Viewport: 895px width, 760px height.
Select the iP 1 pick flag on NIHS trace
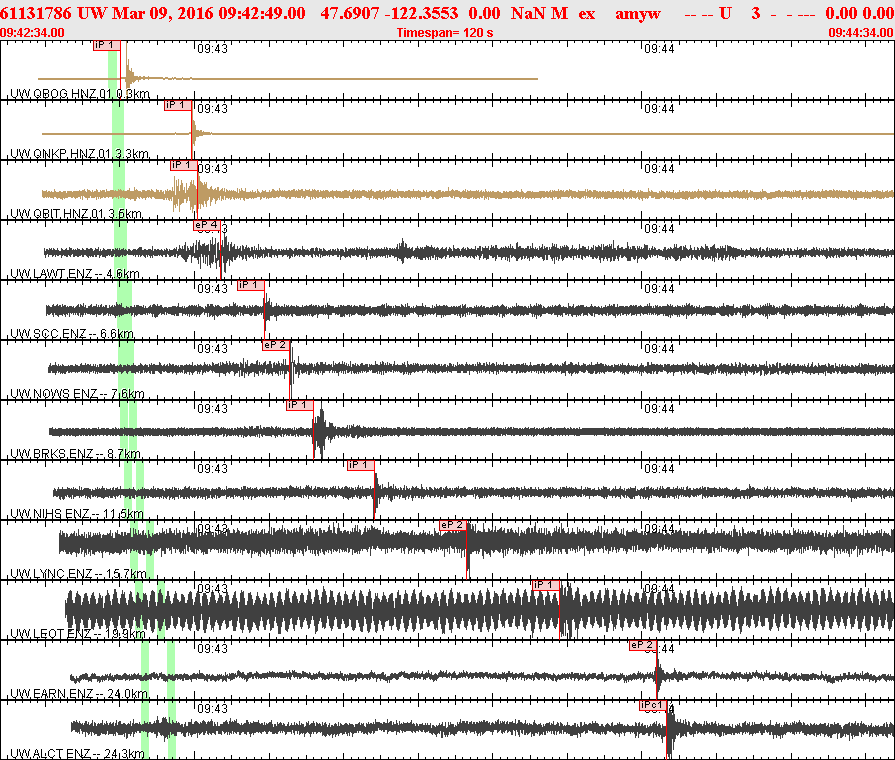361,465
